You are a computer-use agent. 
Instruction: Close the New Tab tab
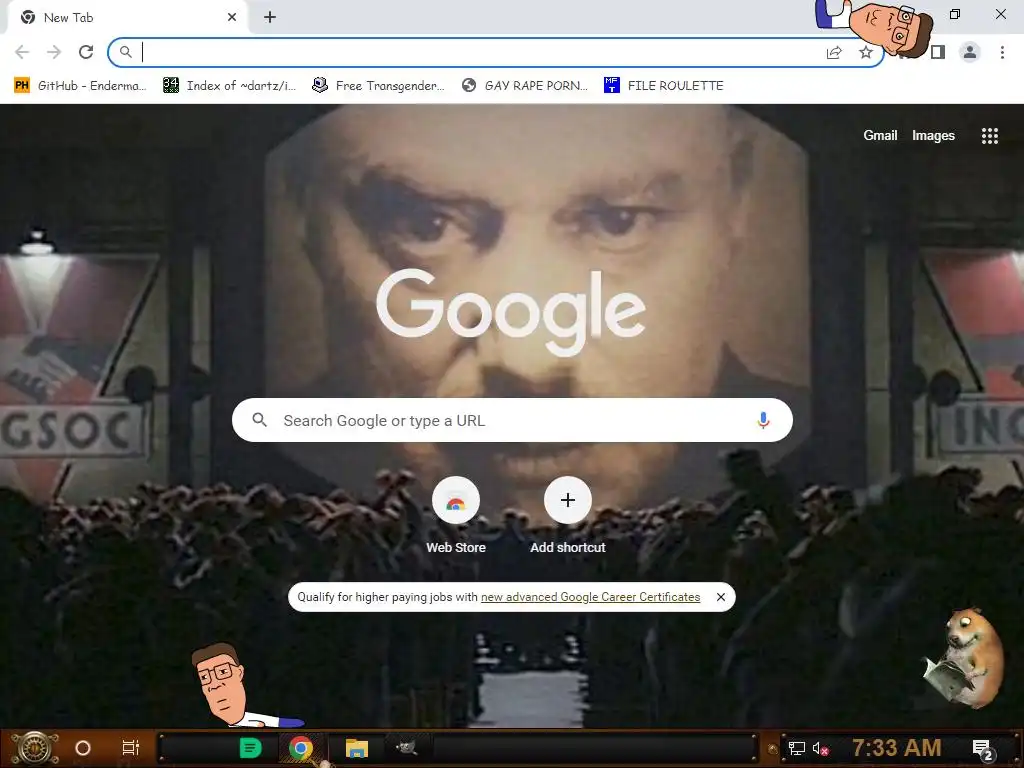[x=232, y=17]
